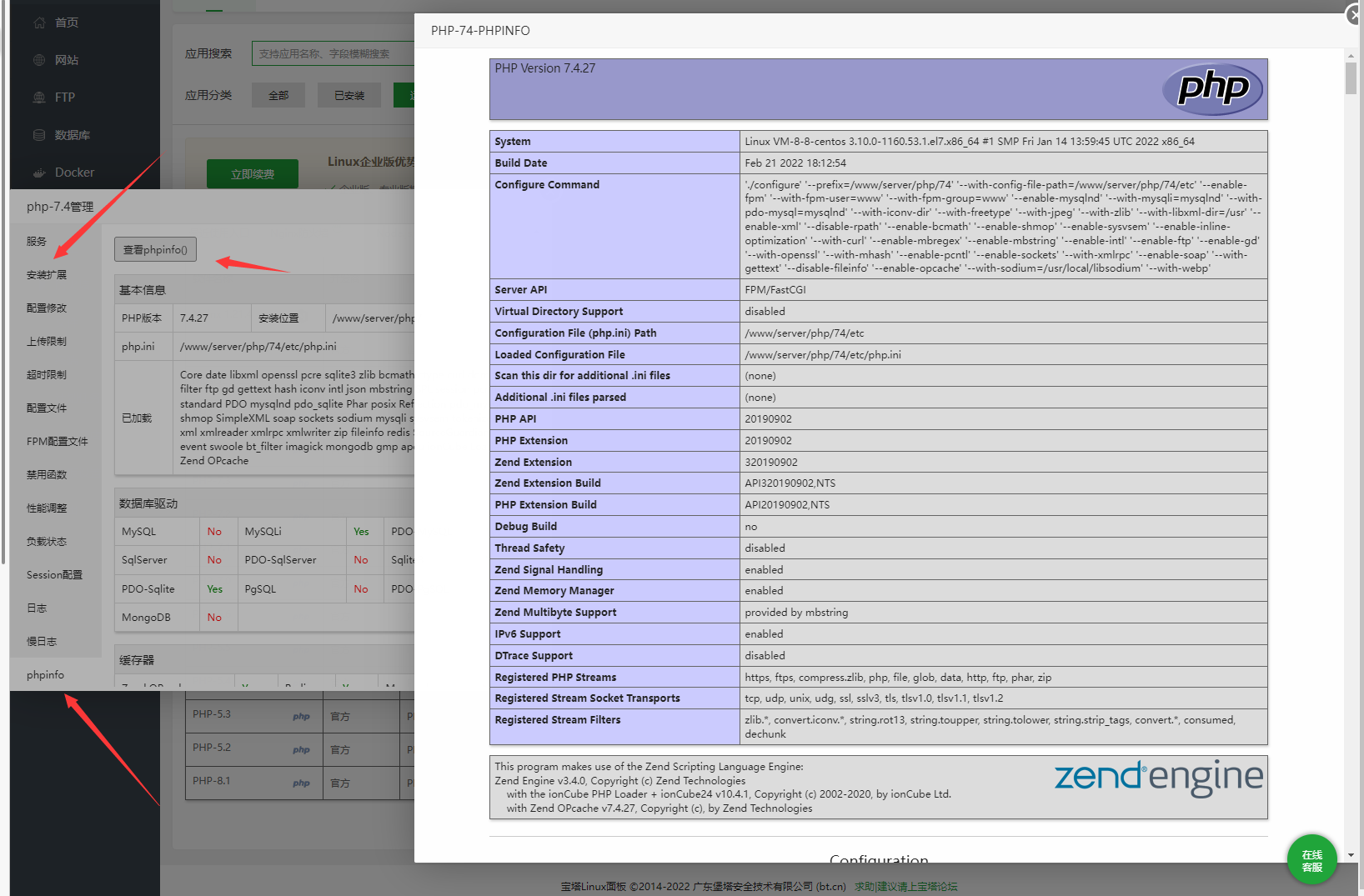This screenshot has height=896, width=1364.
Task: Click the Zend Engine logo
Action: click(x=1159, y=778)
